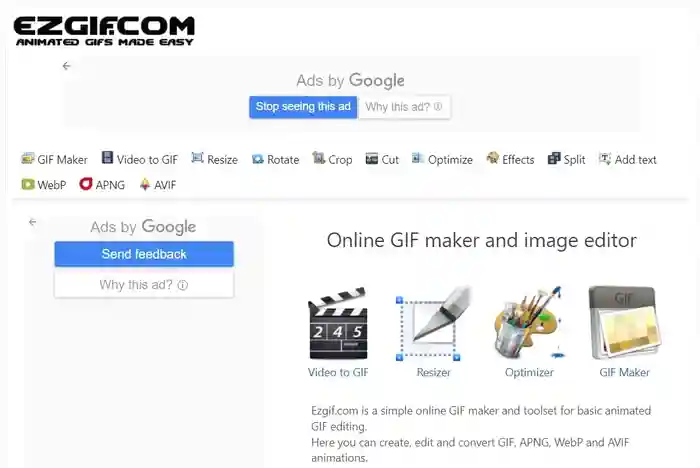Click the Crop menu icon

point(318,158)
